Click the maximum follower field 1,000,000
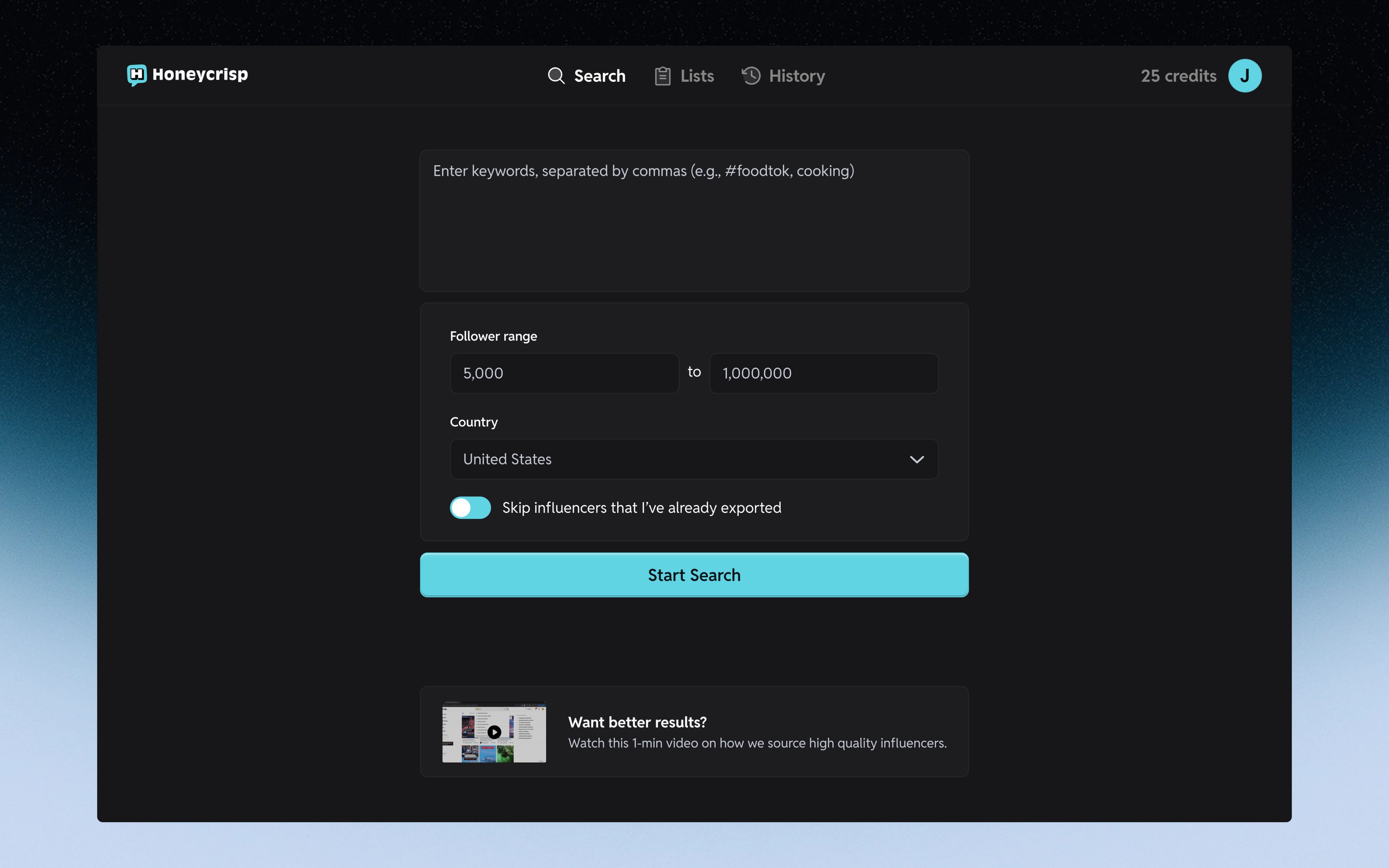The height and width of the screenshot is (868, 1389). 824,373
